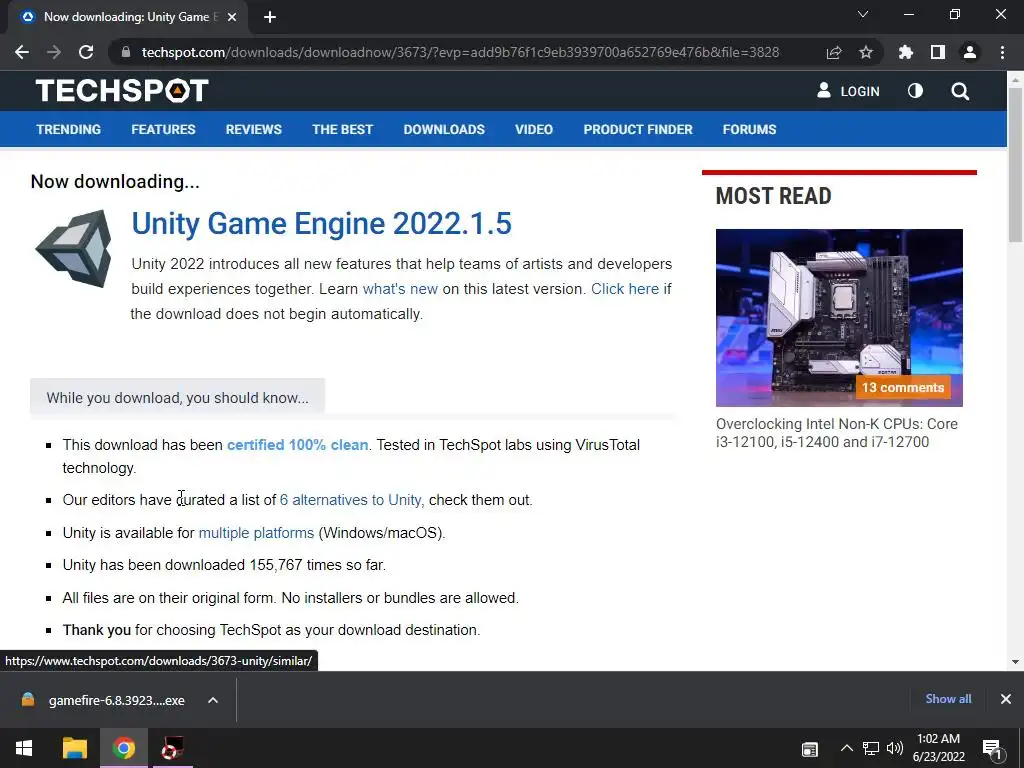Open PRODUCT FINDER
This screenshot has width=1024, height=768.
[x=638, y=129]
